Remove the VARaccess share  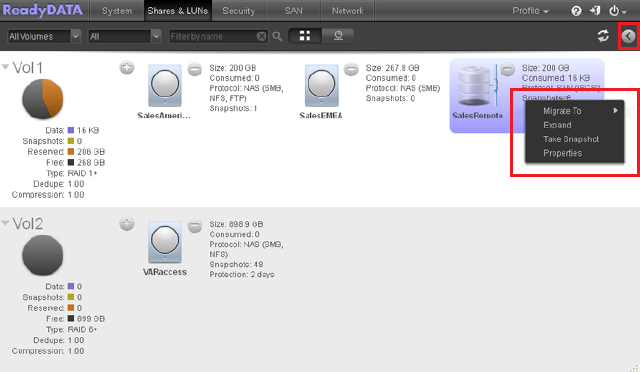tap(195, 225)
